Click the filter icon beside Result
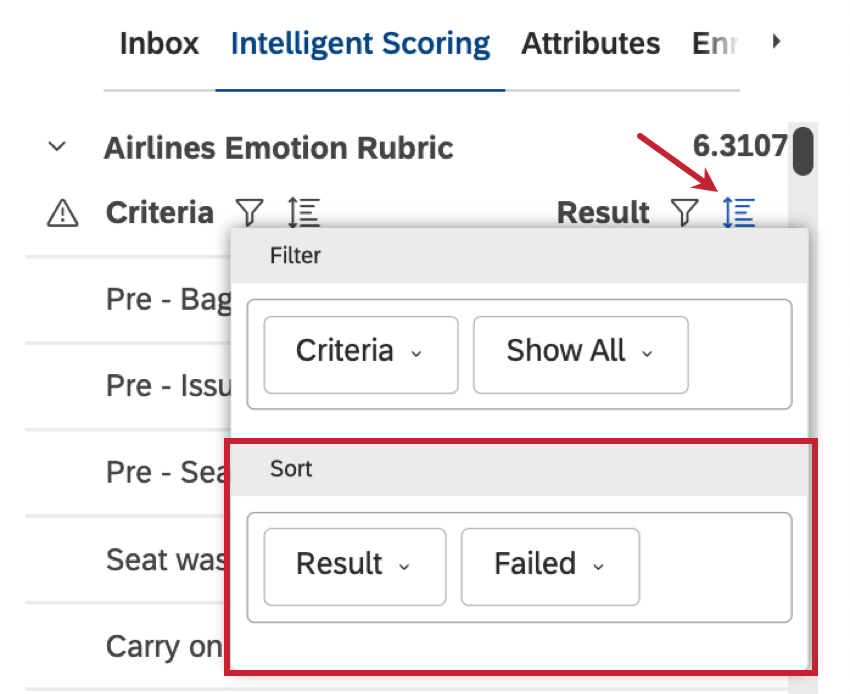The width and height of the screenshot is (850, 694). coord(684,213)
